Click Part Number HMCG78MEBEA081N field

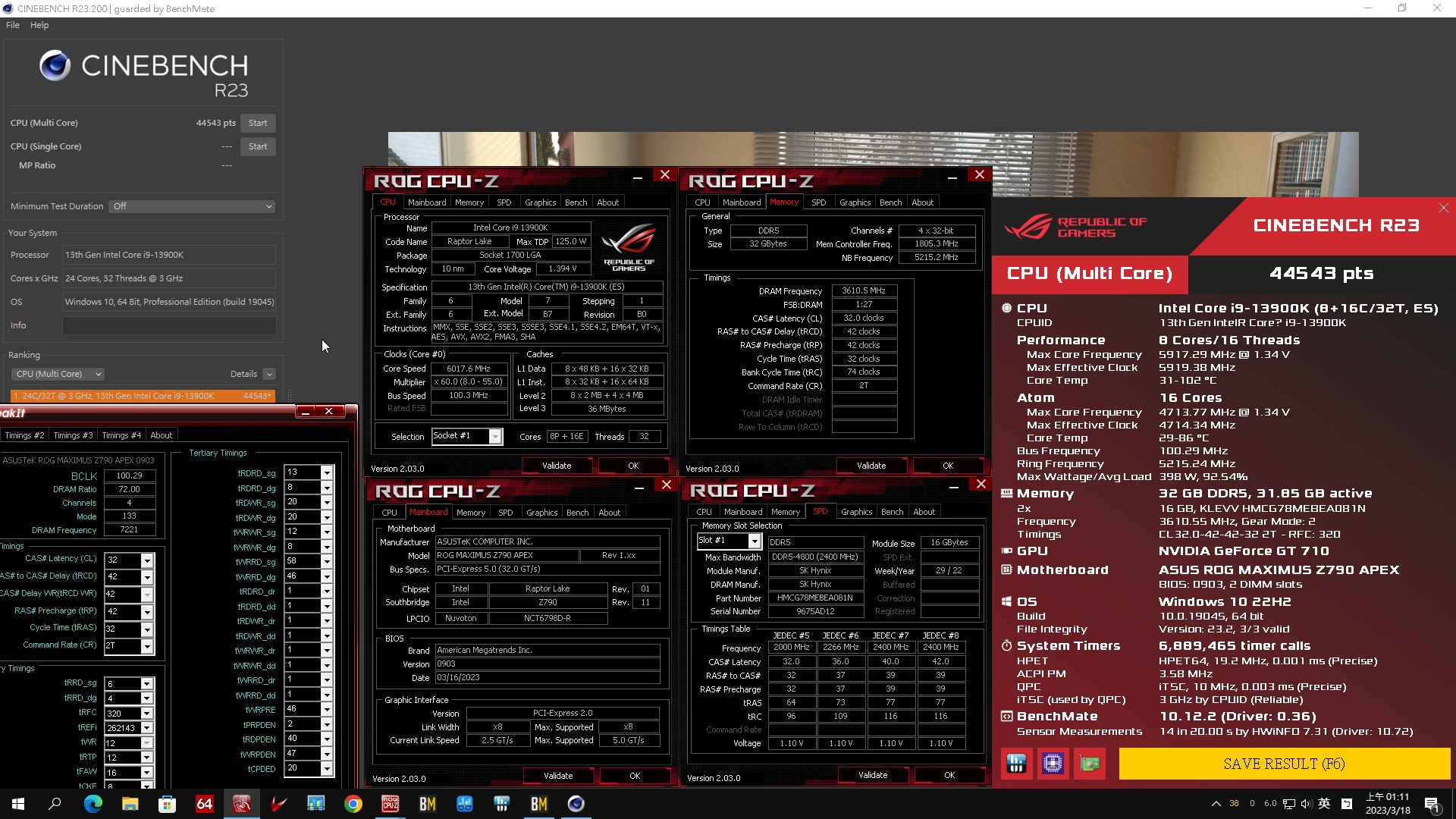click(815, 598)
